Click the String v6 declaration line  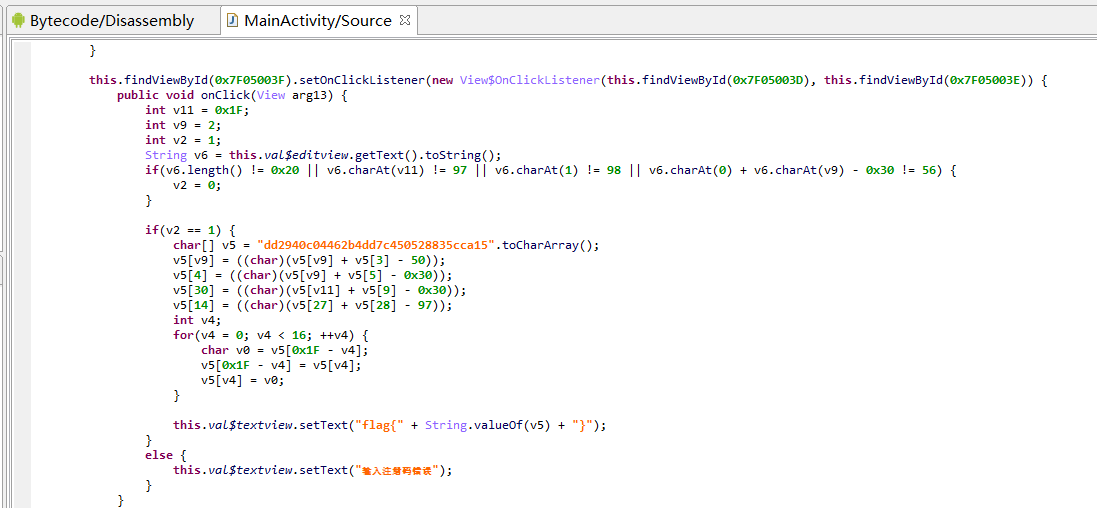pos(322,155)
